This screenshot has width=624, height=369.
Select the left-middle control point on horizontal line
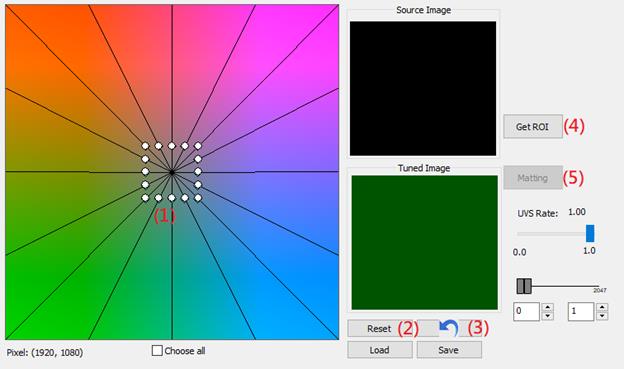point(145,172)
